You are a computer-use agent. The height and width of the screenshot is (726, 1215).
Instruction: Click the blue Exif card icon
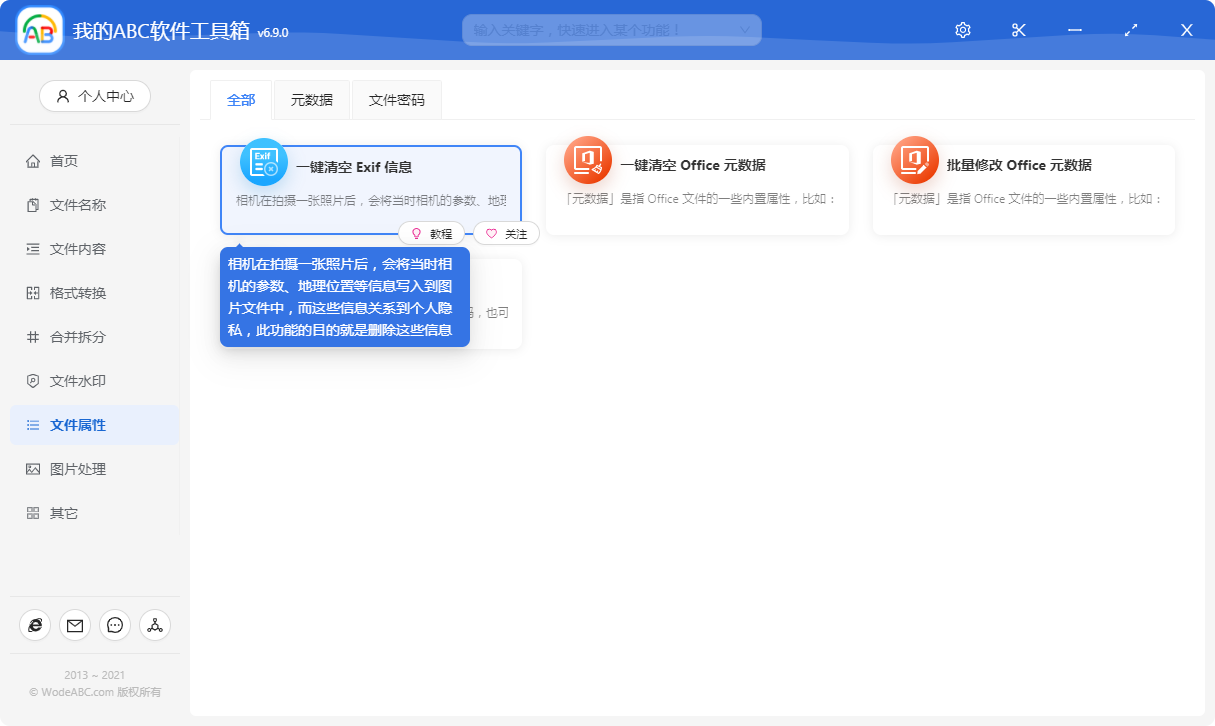[264, 162]
